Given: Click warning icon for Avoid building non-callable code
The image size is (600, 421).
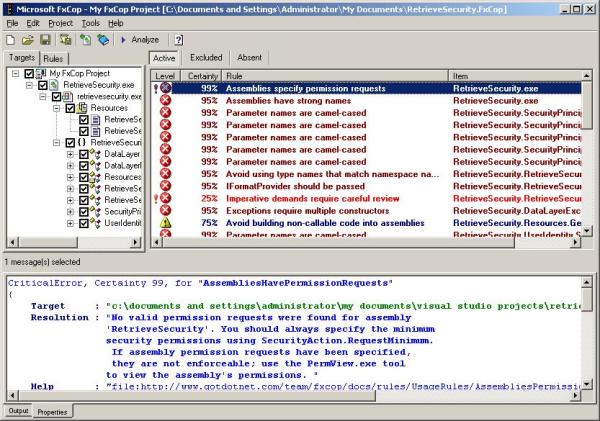Looking at the screenshot, I should point(165,223).
